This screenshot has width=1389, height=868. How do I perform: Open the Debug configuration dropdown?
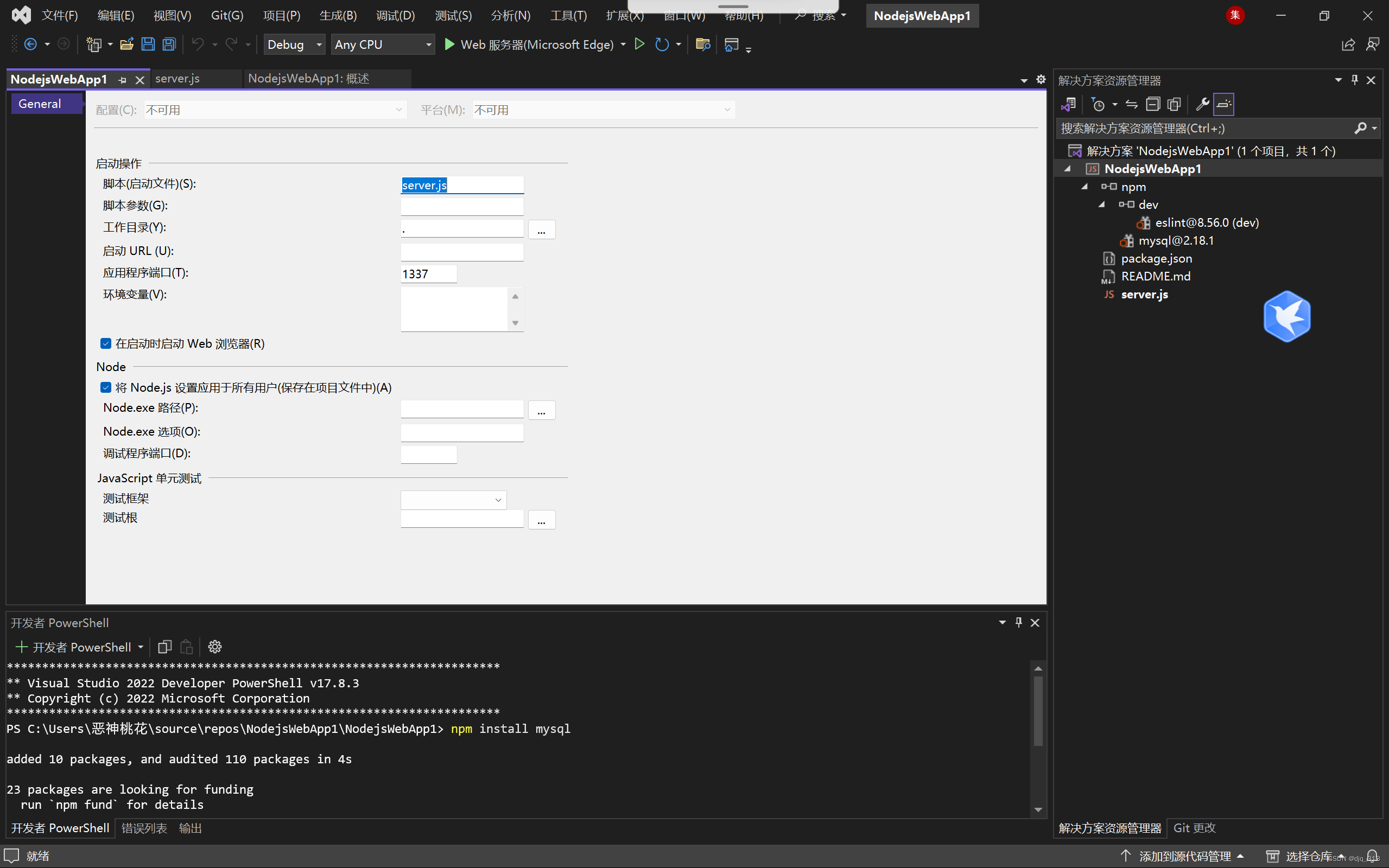(x=294, y=44)
